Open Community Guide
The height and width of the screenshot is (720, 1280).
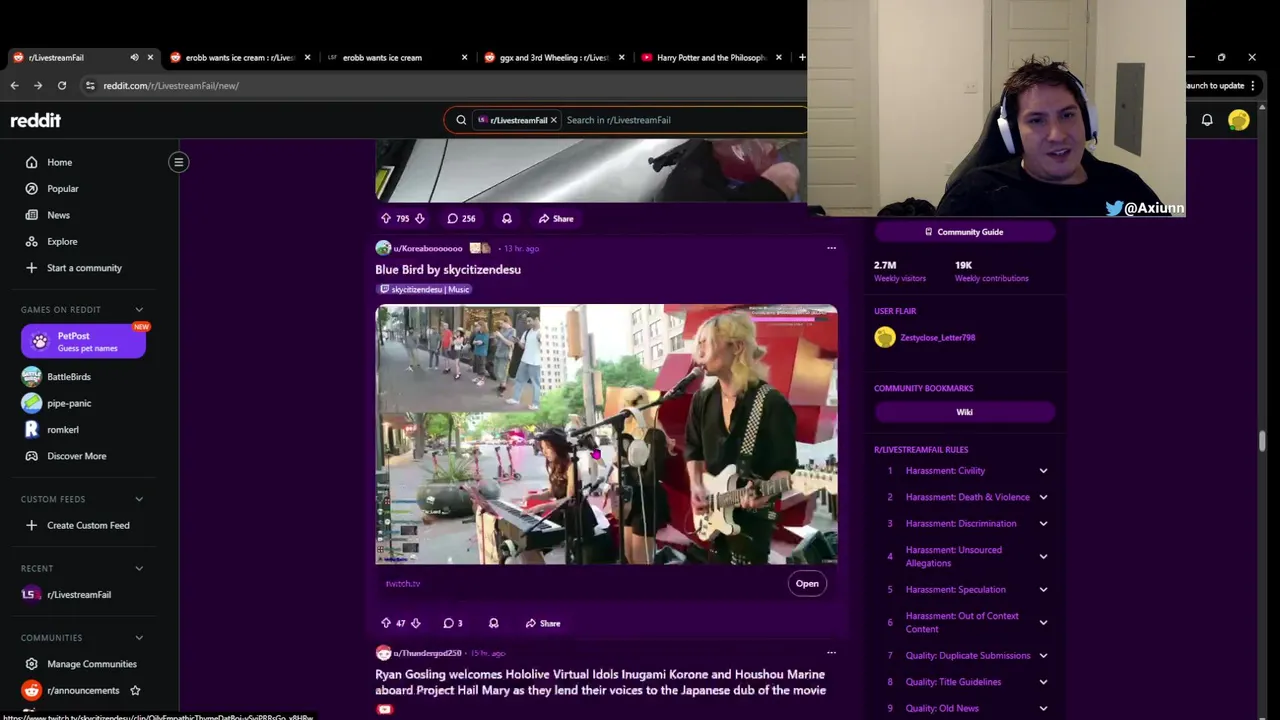(x=964, y=232)
